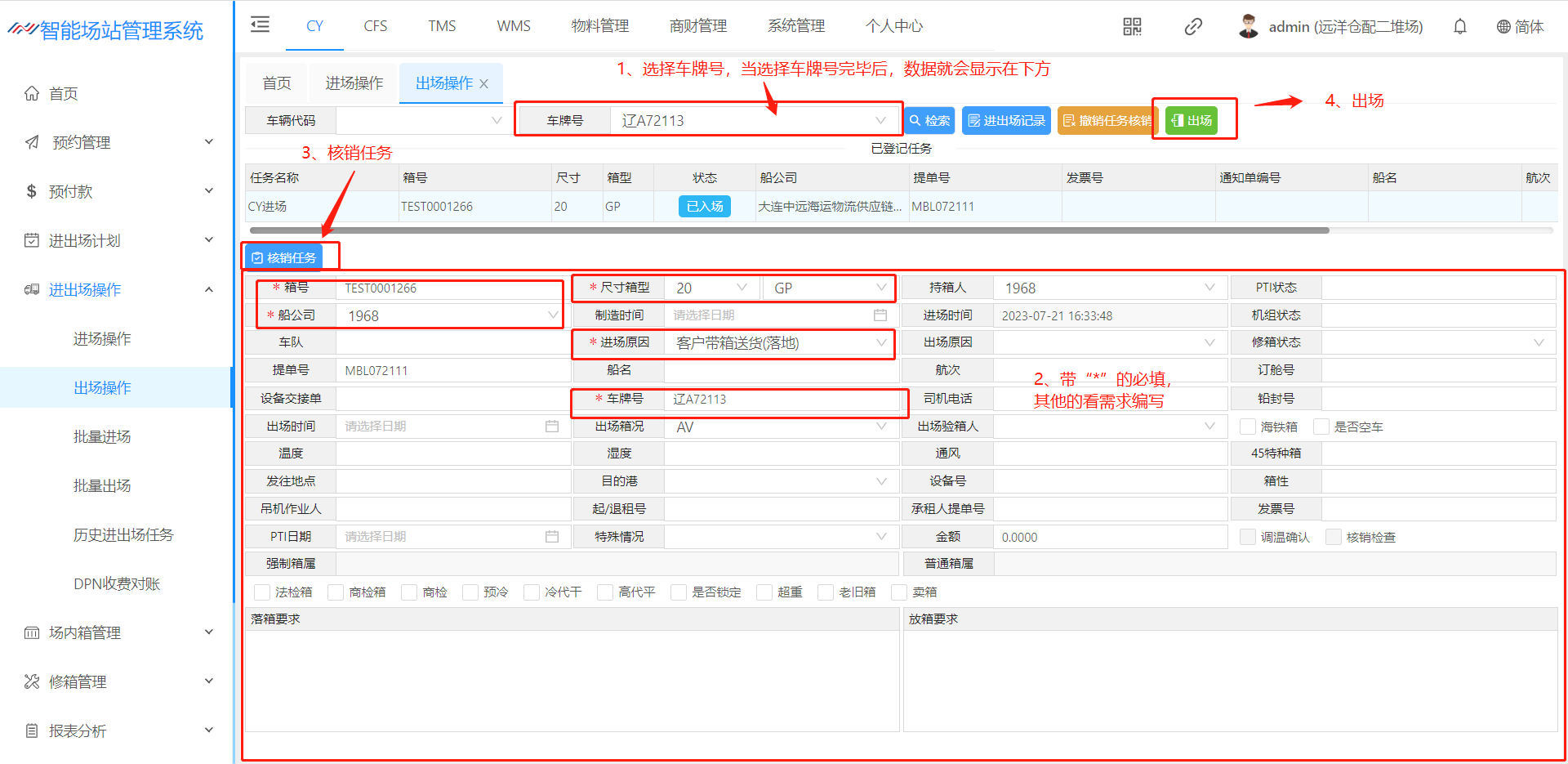Viewport: 1568px width, 764px height.
Task: Click the green 出场 button
Action: click(x=1192, y=121)
